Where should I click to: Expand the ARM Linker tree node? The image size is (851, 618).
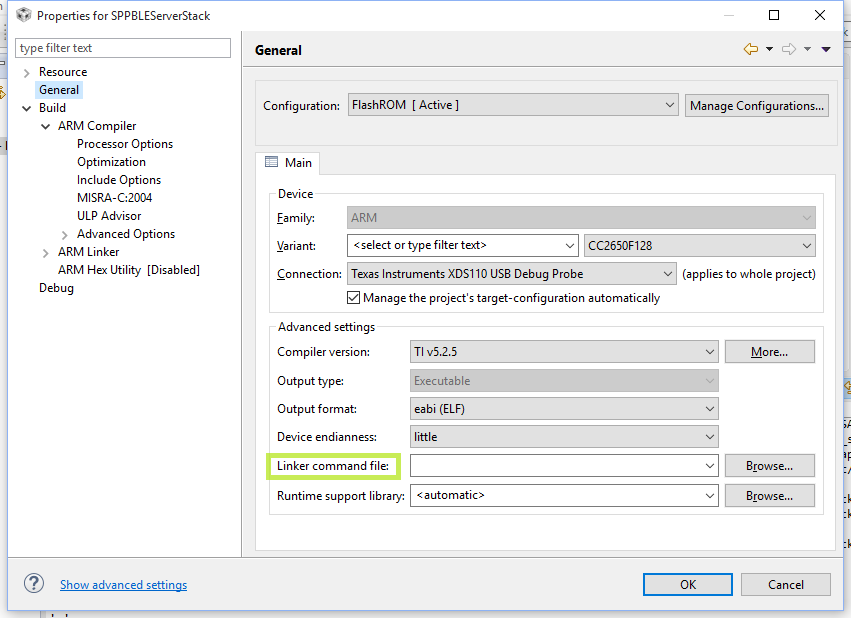(46, 252)
